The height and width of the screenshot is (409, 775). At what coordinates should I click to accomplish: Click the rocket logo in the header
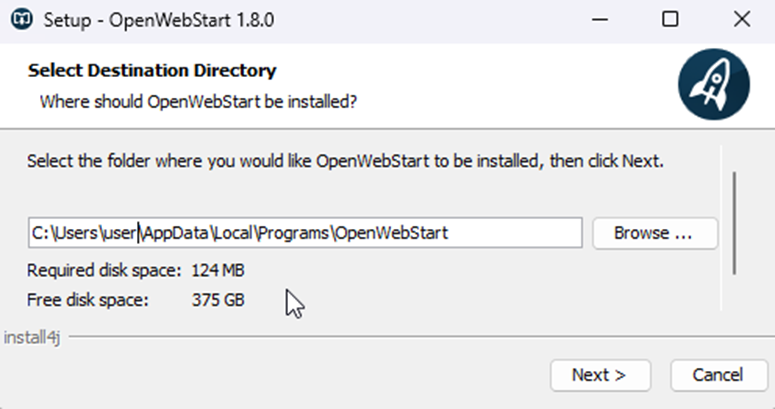pos(714,84)
